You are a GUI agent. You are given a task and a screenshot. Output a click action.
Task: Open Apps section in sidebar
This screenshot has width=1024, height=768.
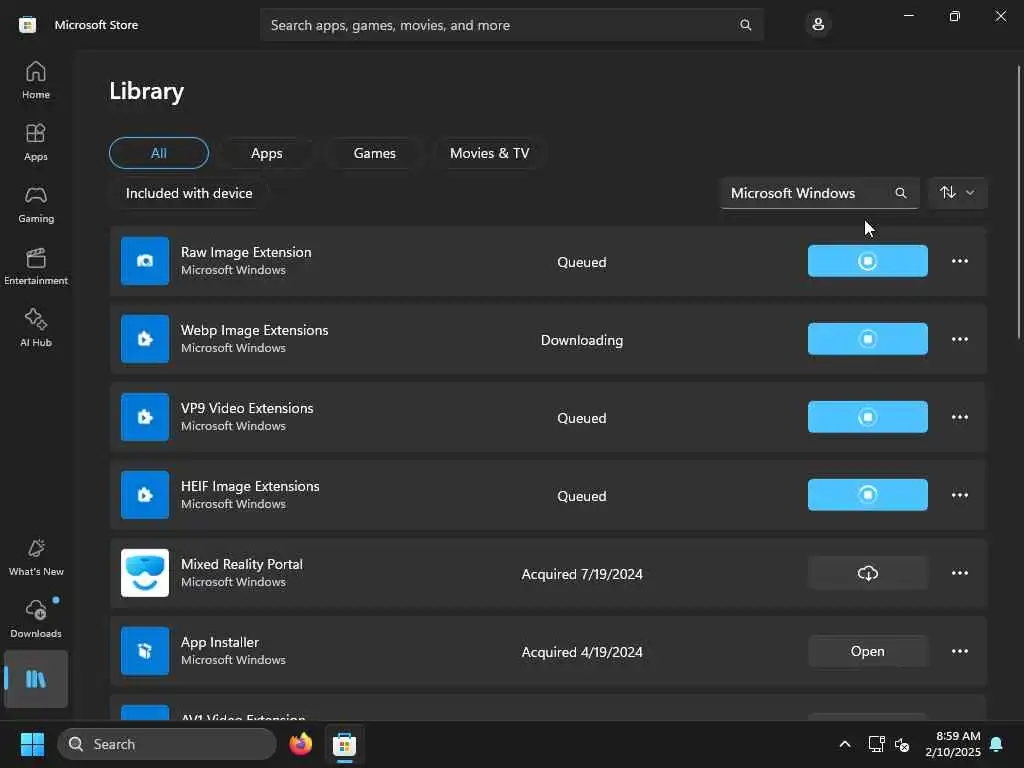pos(36,142)
